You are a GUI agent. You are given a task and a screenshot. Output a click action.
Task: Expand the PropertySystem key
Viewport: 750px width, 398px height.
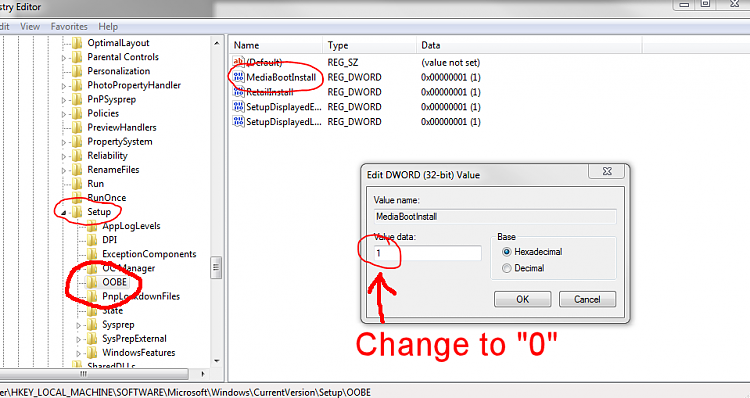click(x=64, y=143)
